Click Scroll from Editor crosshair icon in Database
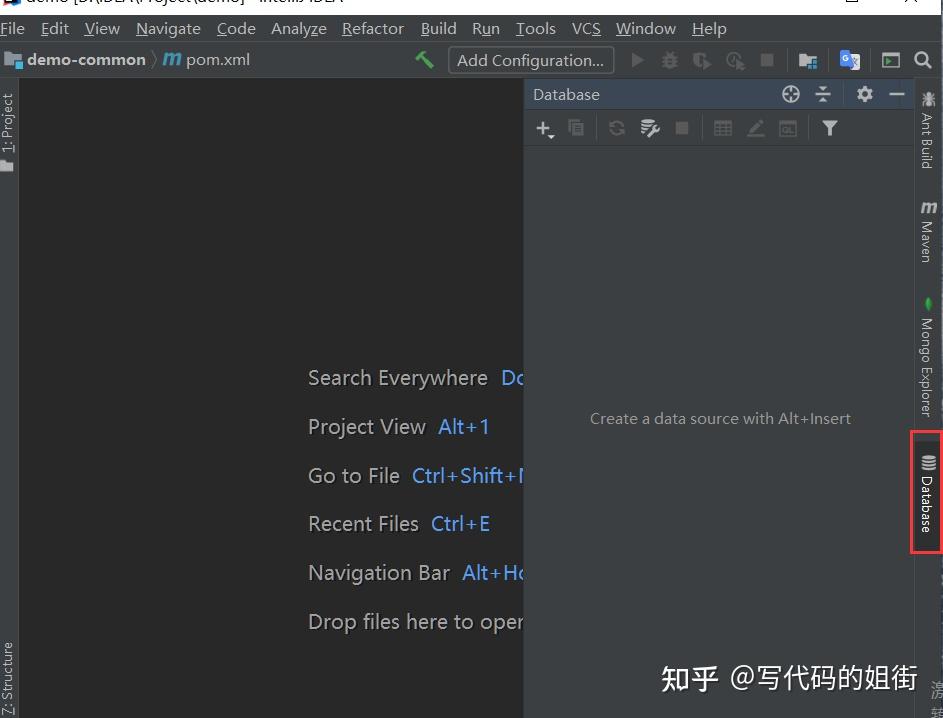Image resolution: width=943 pixels, height=718 pixels. pyautogui.click(x=791, y=94)
